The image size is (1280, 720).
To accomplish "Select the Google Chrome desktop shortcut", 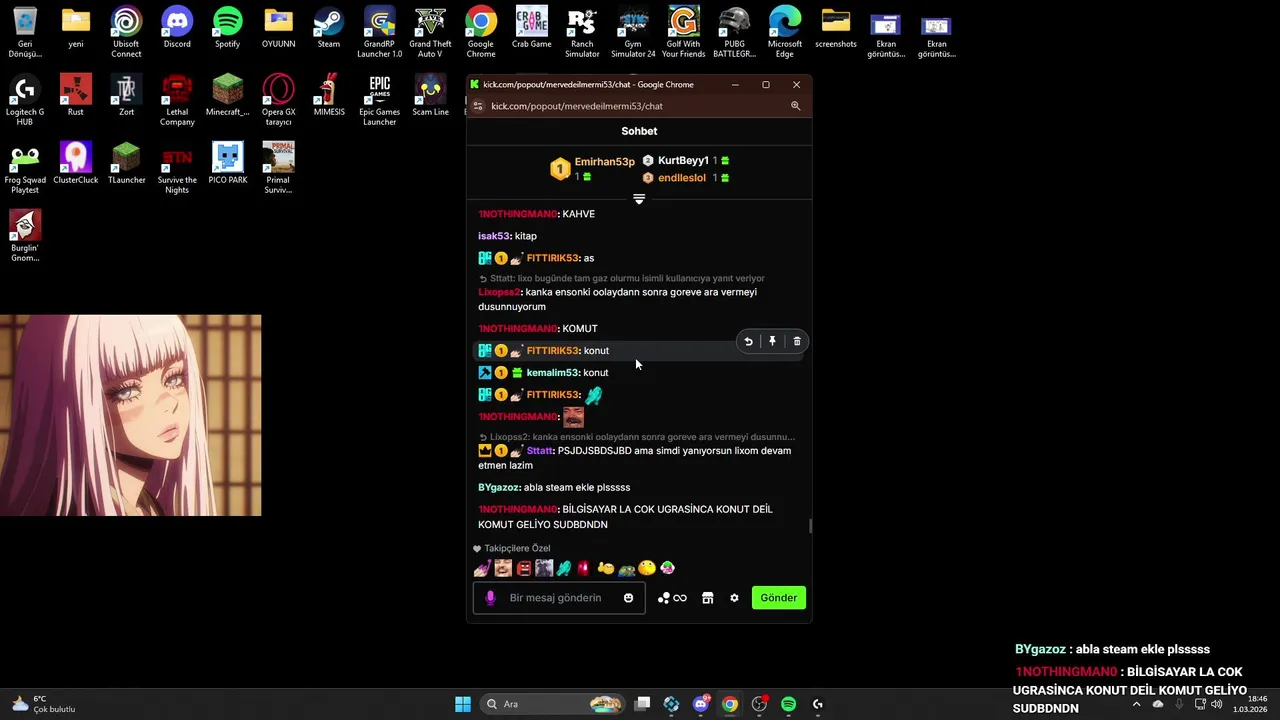I will click(x=481, y=32).
